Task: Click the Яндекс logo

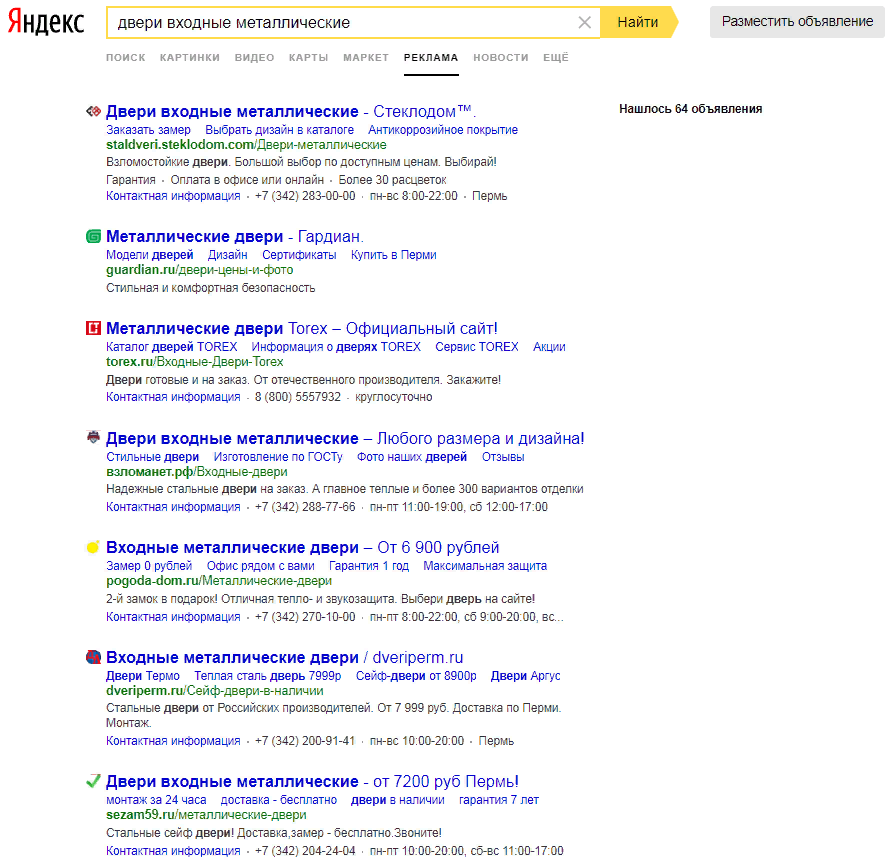Action: 46,22
